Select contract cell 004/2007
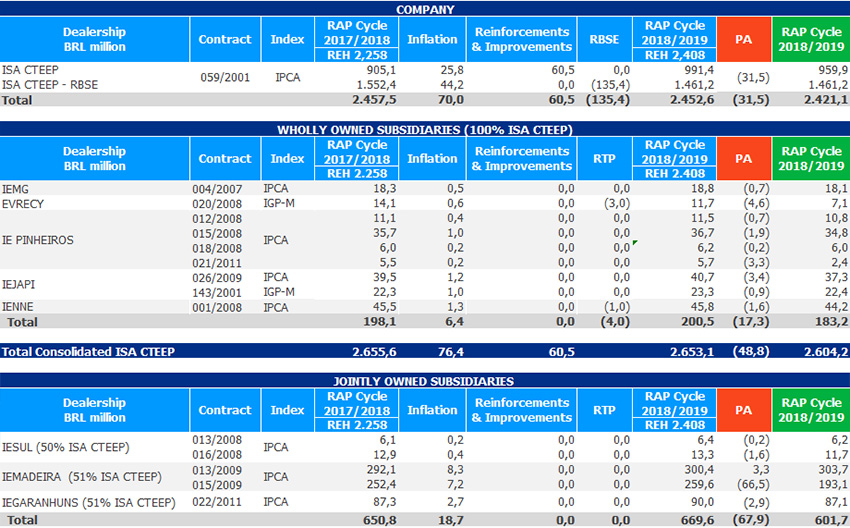This screenshot has height=528, width=850. (217, 189)
